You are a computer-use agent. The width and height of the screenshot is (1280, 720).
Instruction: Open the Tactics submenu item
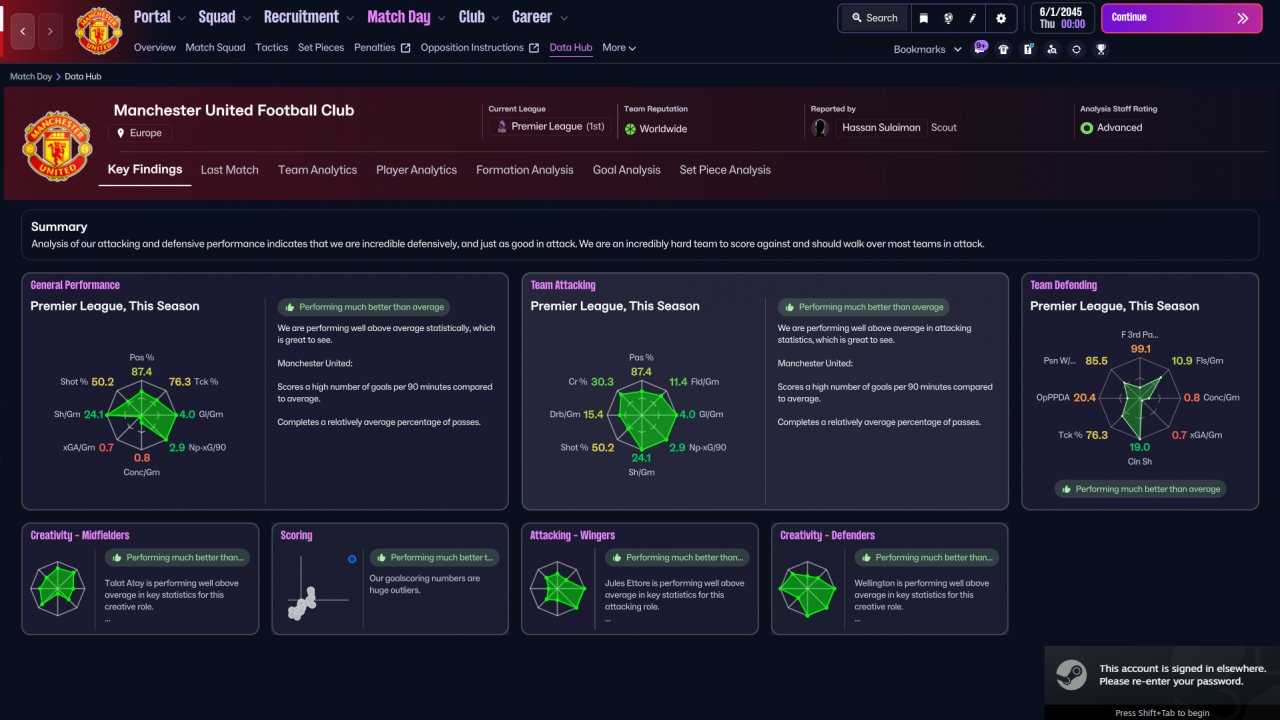pyautogui.click(x=271, y=48)
